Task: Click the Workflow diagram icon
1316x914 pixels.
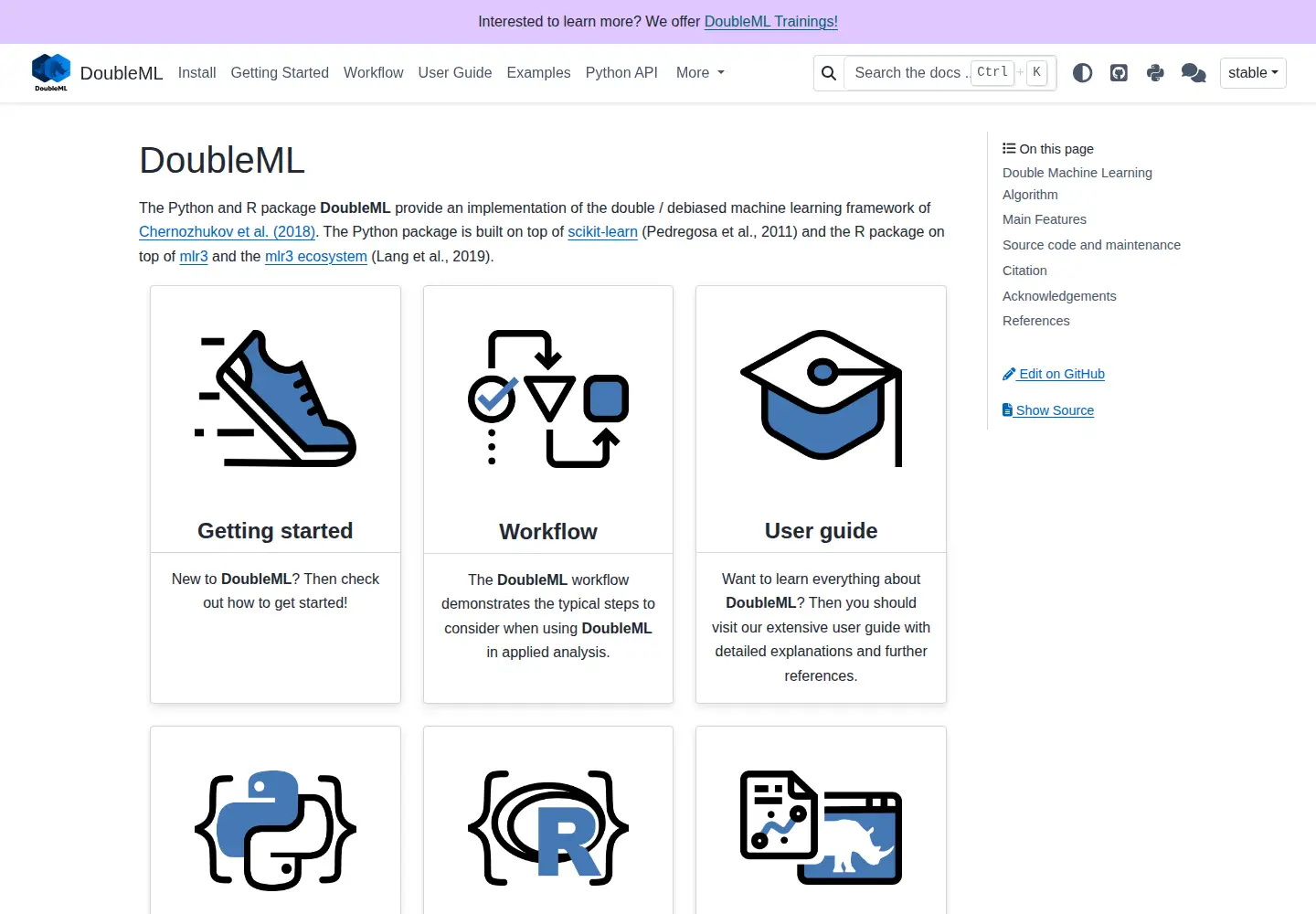Action: 548,399
